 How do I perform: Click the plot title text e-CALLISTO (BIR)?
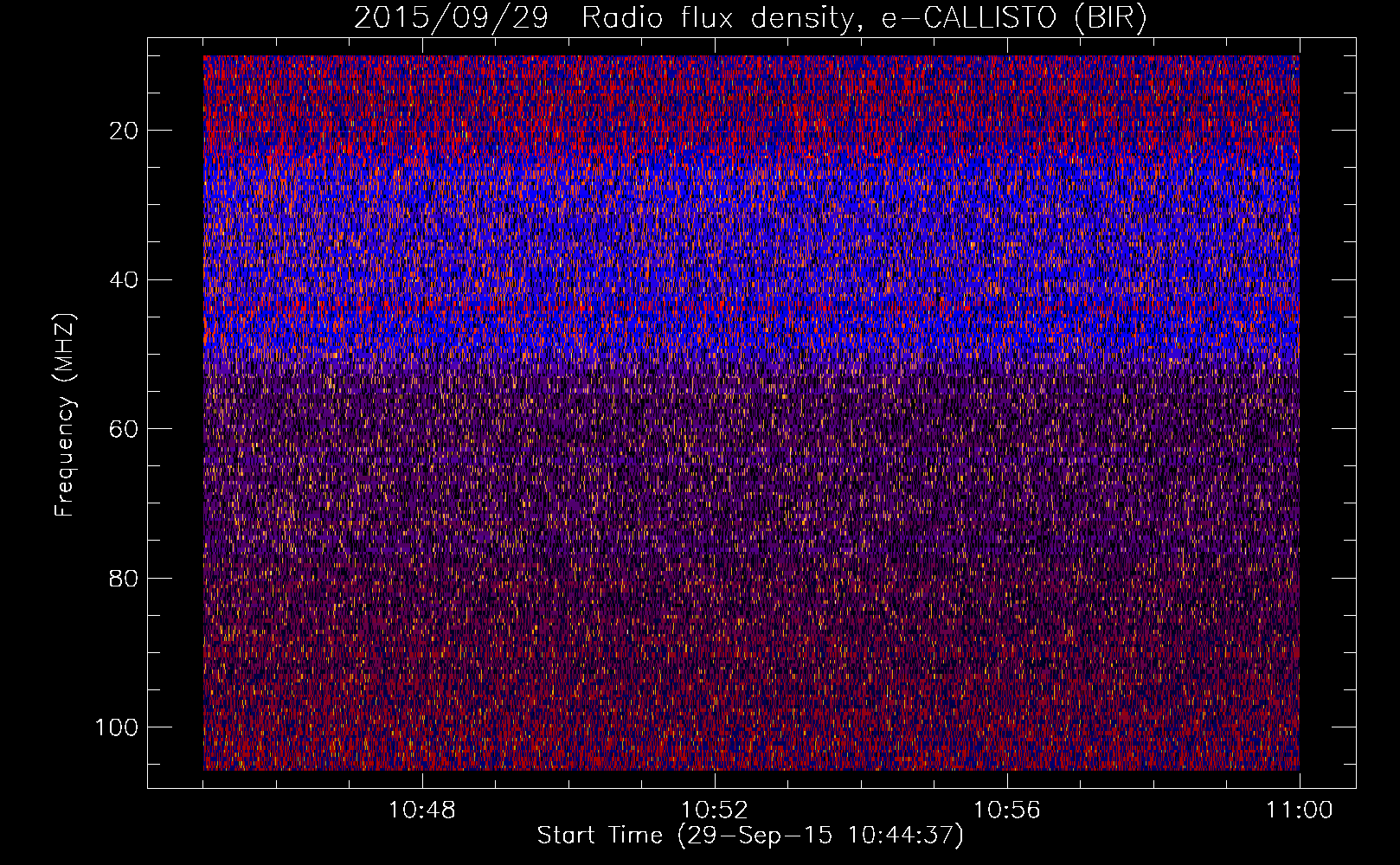coord(1014,18)
